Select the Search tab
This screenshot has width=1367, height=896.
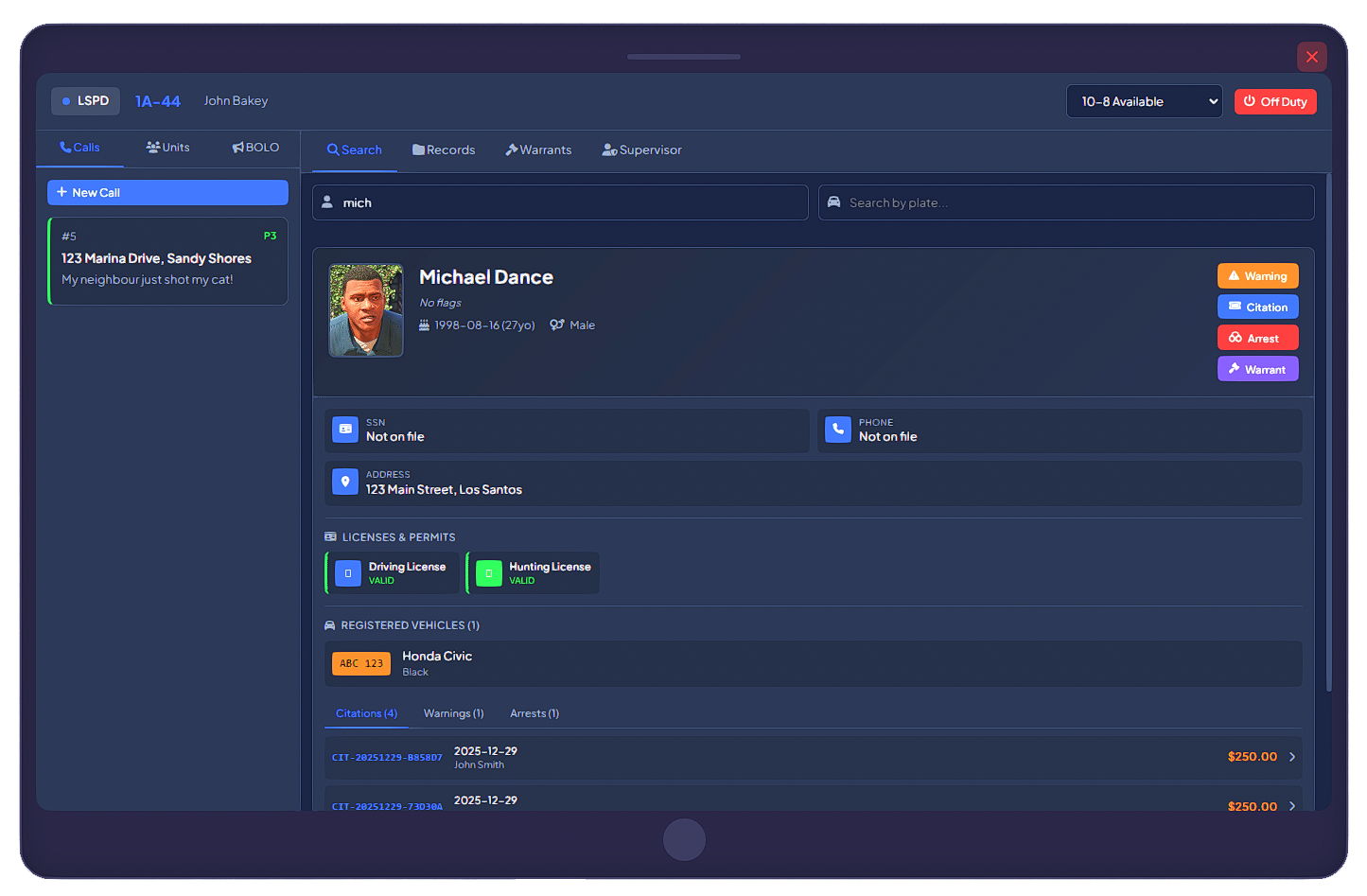click(355, 149)
